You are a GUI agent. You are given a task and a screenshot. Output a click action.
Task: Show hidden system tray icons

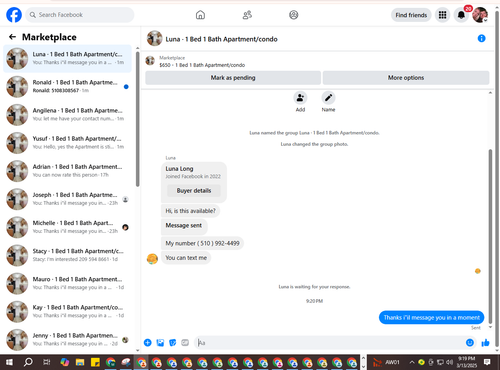[x=412, y=362]
